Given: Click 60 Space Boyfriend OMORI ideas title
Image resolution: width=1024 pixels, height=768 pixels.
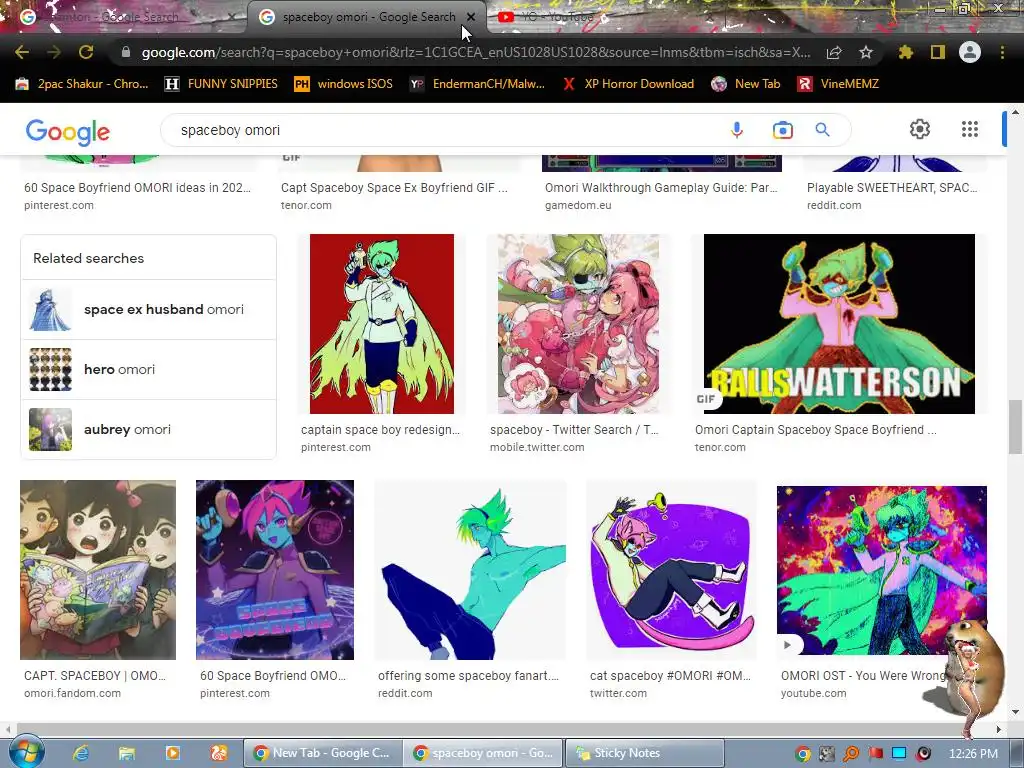Looking at the screenshot, I should point(137,187).
